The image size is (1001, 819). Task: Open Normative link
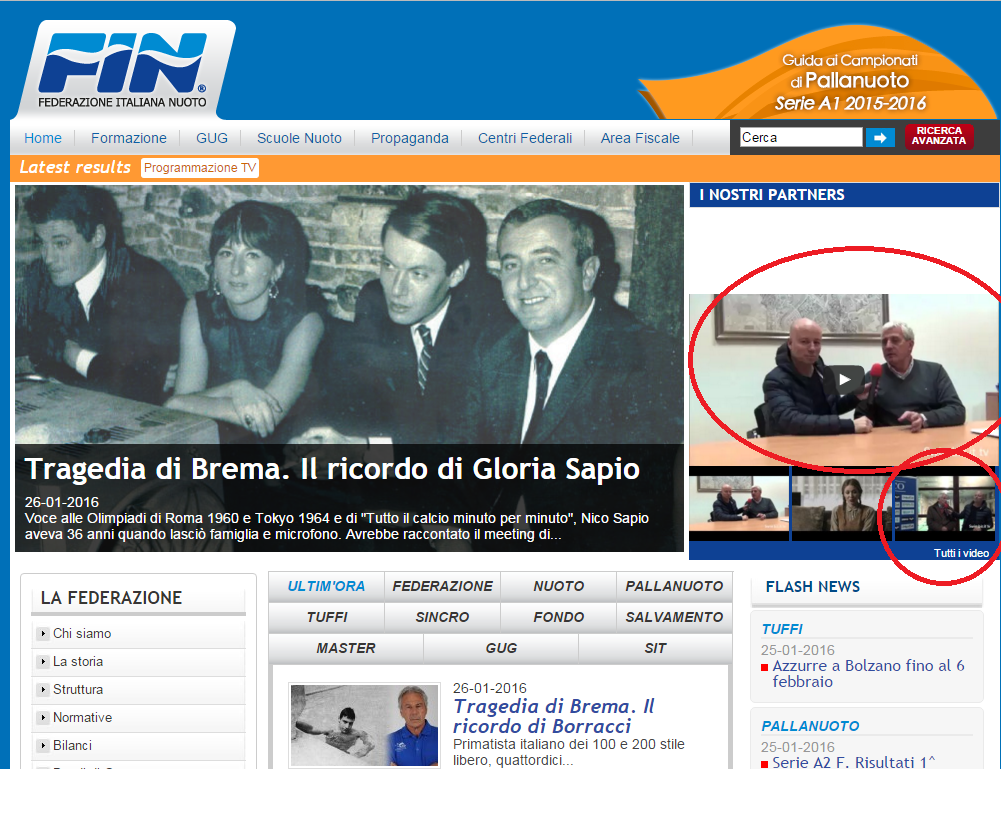click(x=82, y=718)
